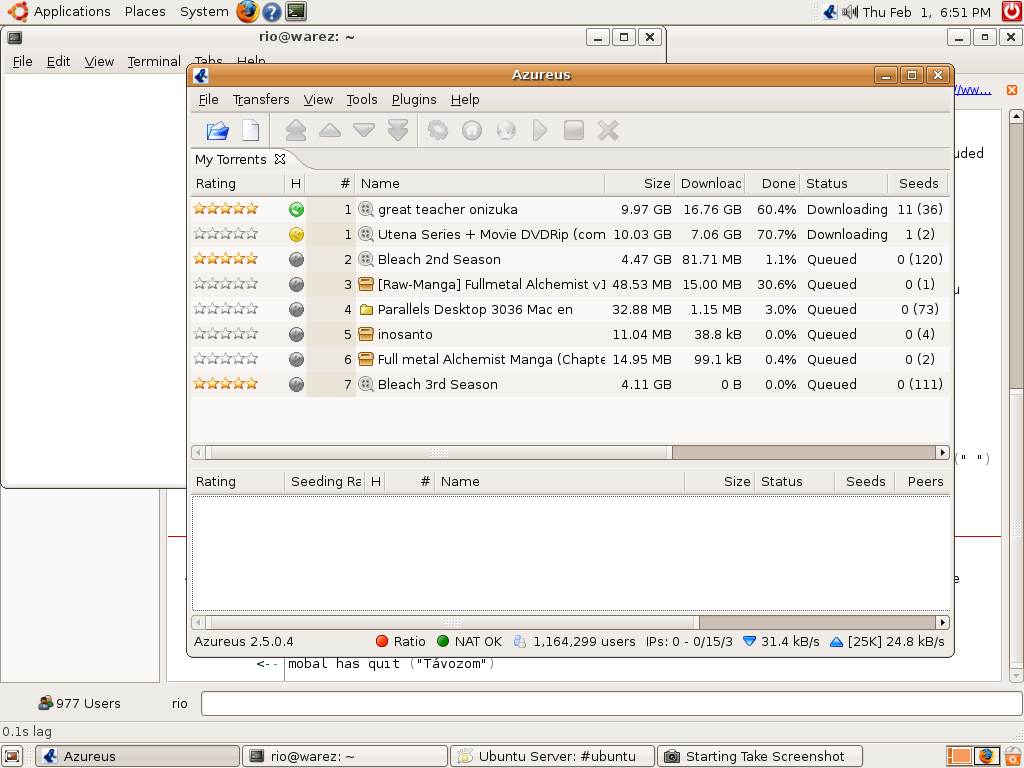Open the Azureus View menu
Image resolution: width=1024 pixels, height=768 pixels.
(318, 99)
